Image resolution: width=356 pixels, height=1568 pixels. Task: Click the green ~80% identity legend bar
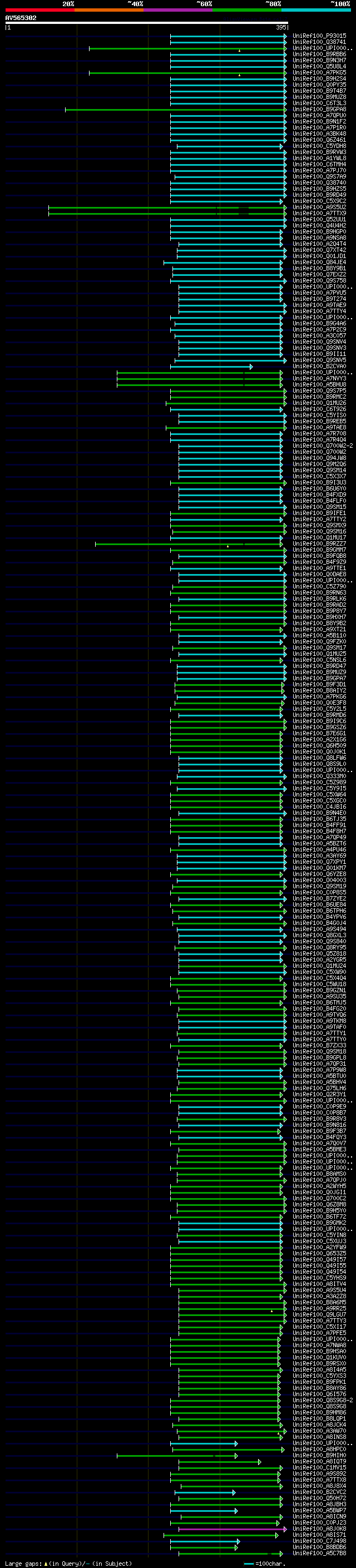coord(247,10)
